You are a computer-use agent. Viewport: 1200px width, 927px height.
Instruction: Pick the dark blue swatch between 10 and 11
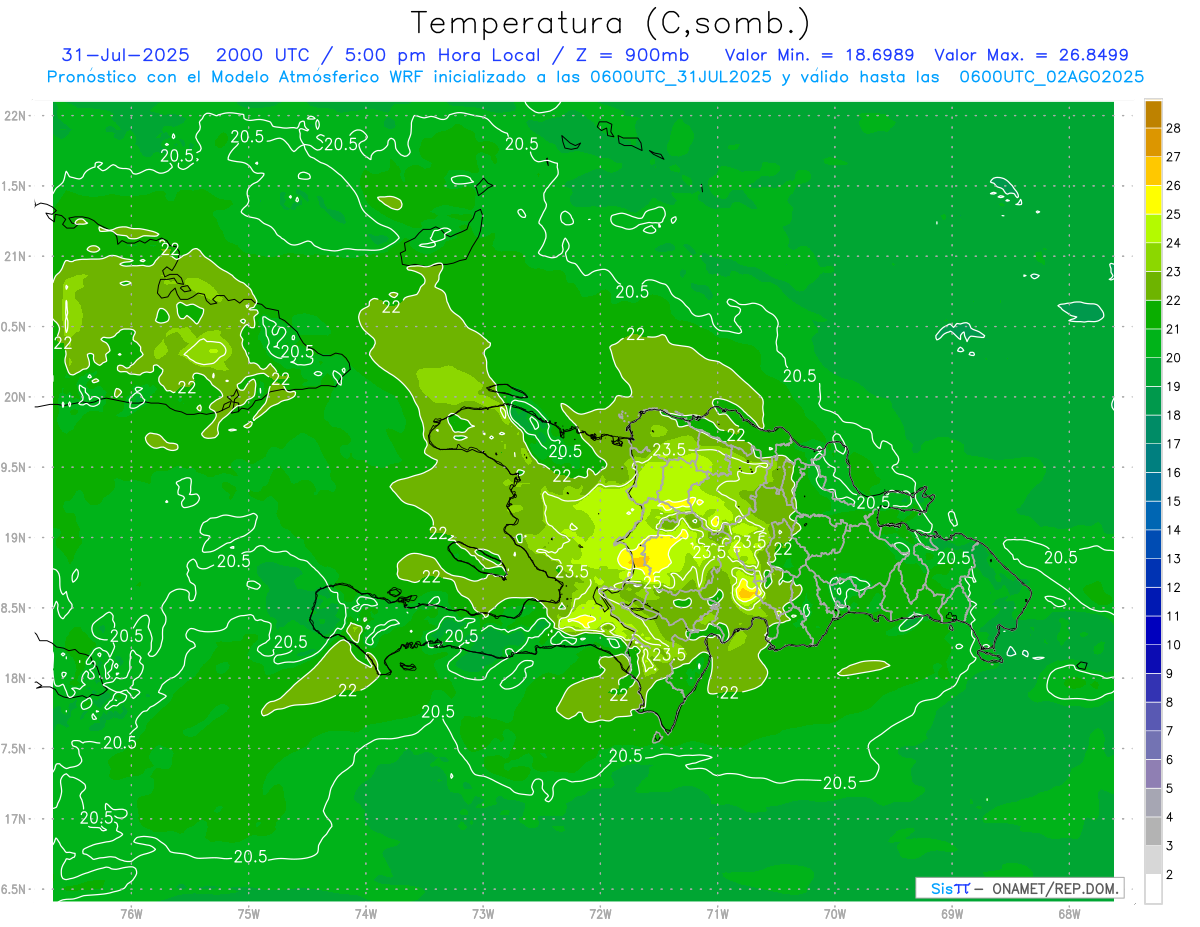pyautogui.click(x=1154, y=630)
